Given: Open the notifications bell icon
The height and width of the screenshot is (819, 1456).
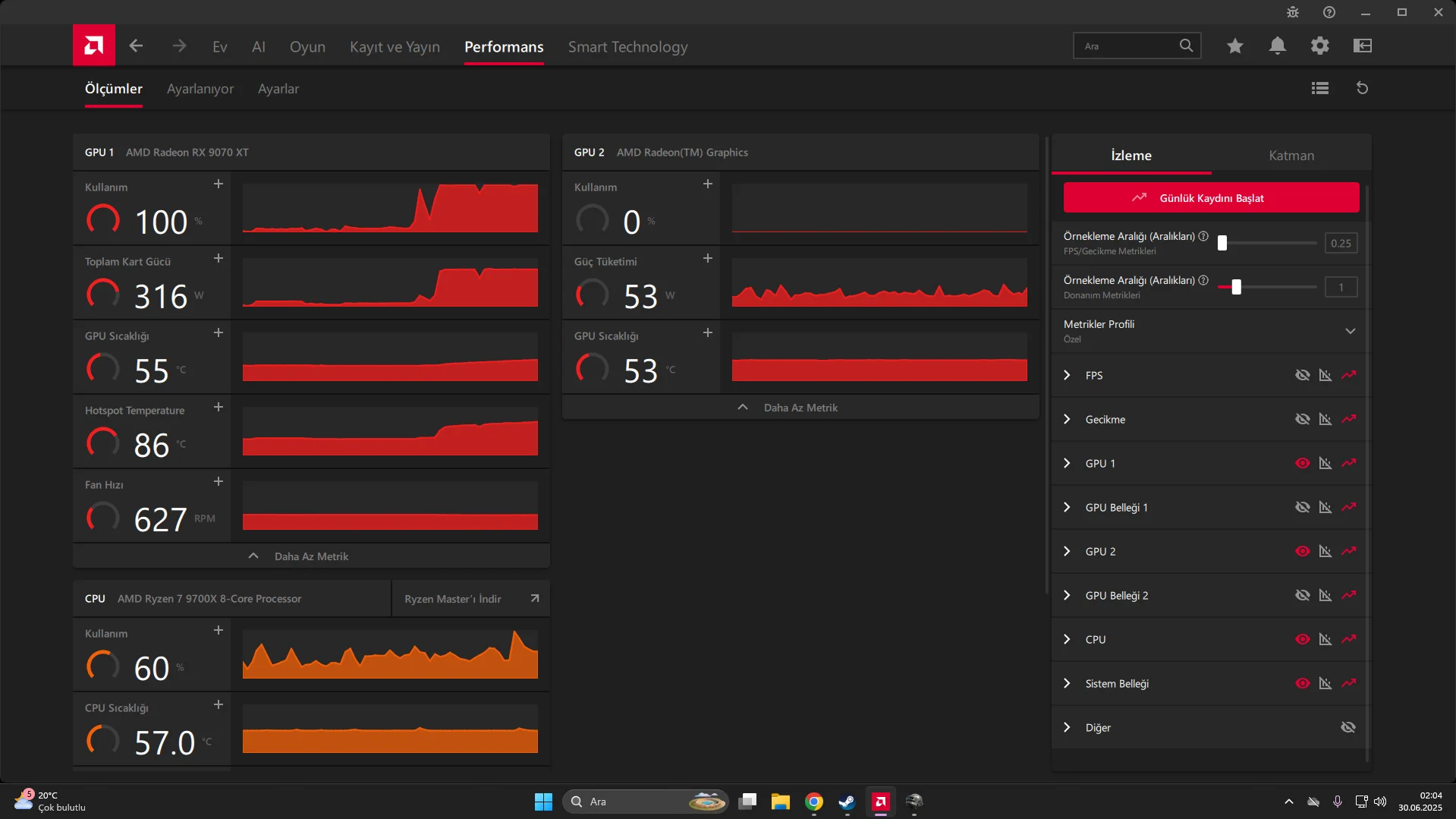Looking at the screenshot, I should coord(1277,46).
